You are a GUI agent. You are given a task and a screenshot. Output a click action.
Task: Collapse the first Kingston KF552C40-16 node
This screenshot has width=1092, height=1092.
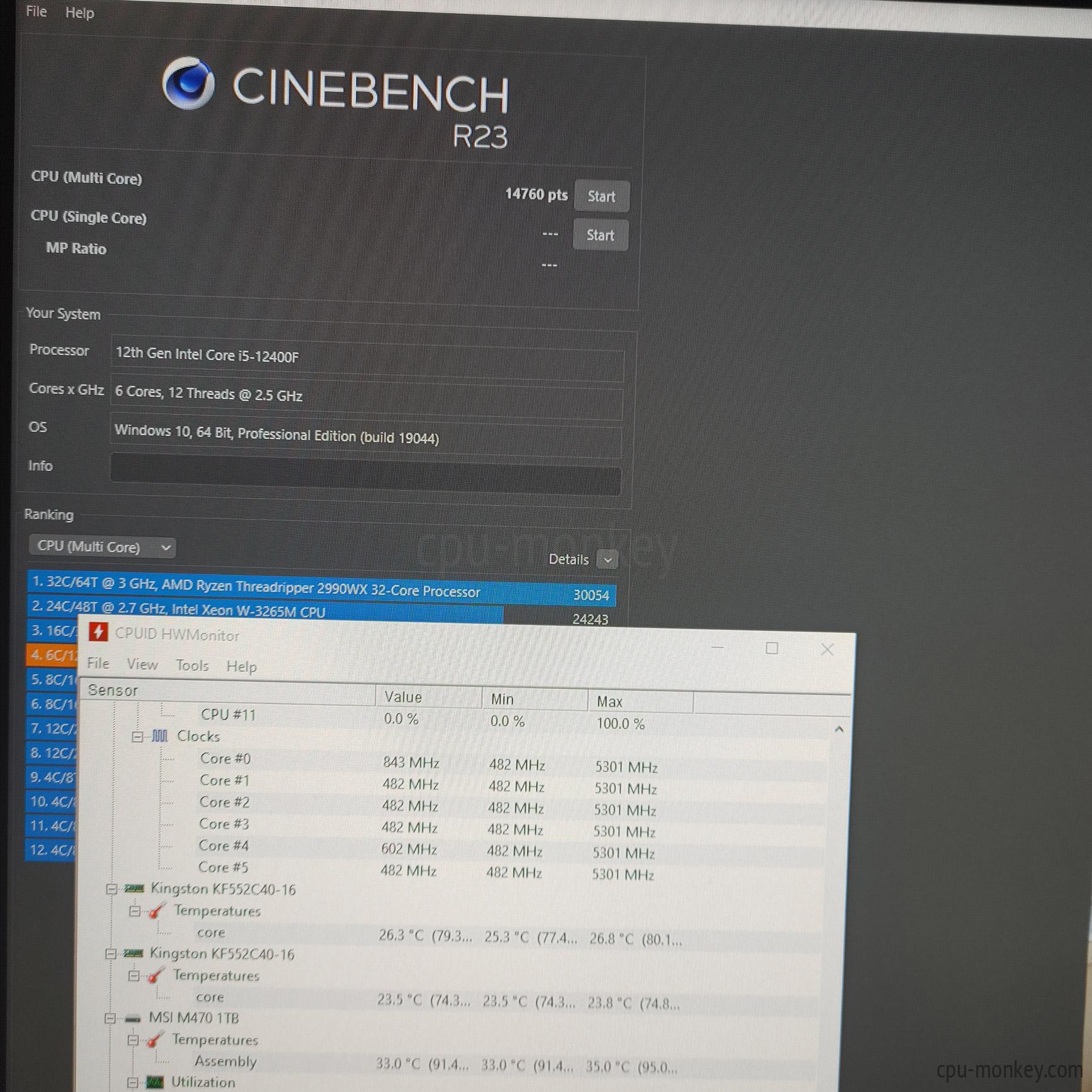[x=111, y=889]
